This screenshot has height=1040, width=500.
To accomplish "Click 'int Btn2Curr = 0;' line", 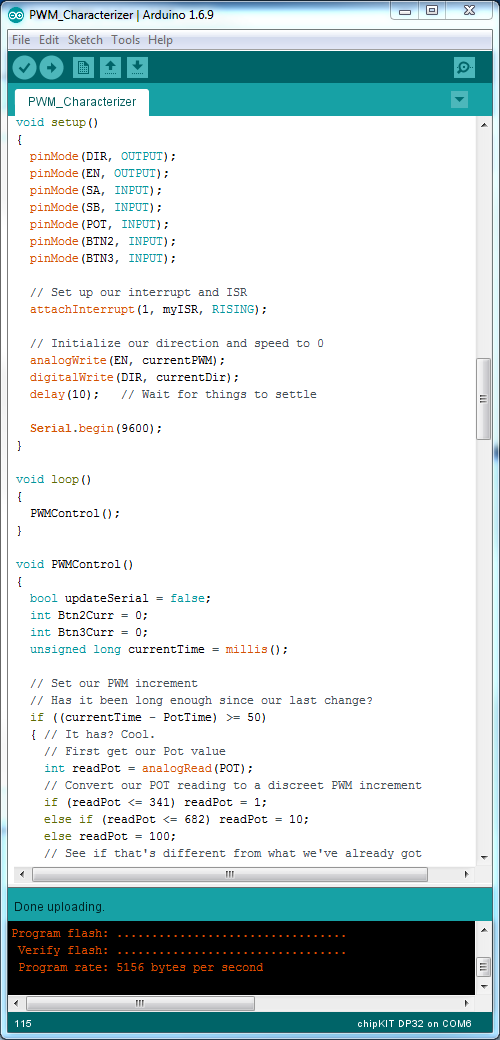I will [x=89, y=616].
